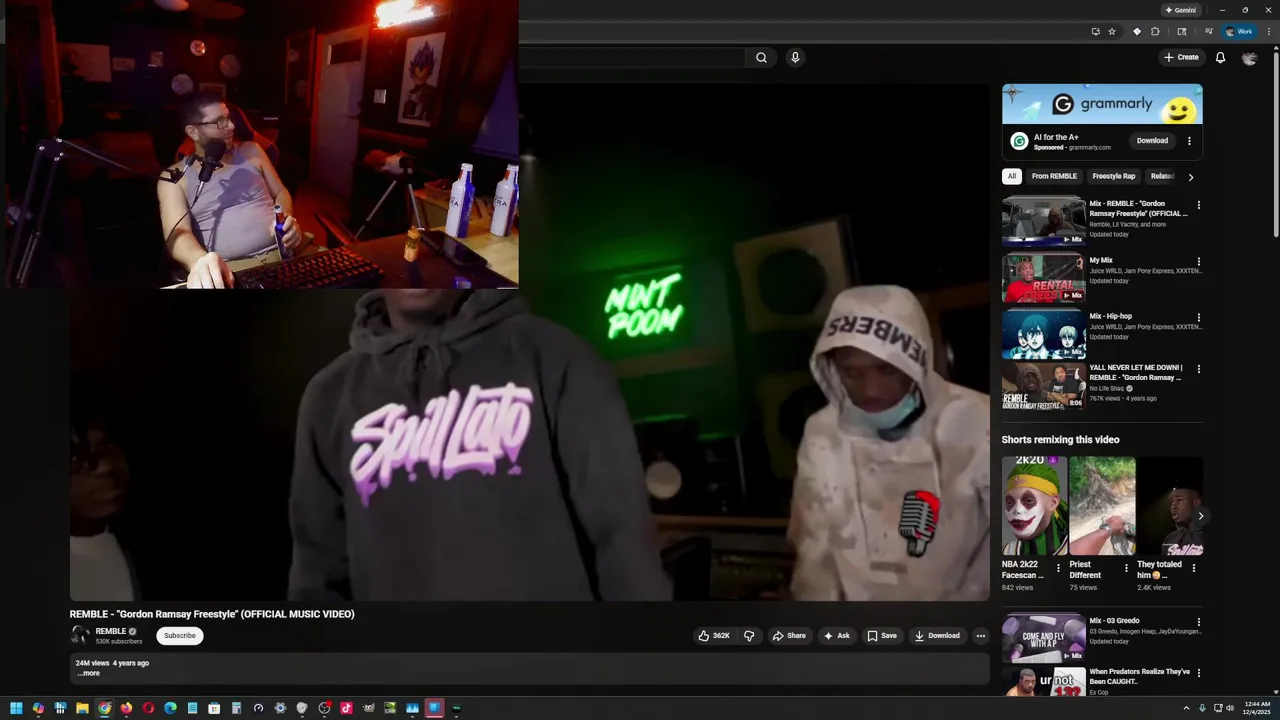Bookmark this page with star icon

(1112, 32)
